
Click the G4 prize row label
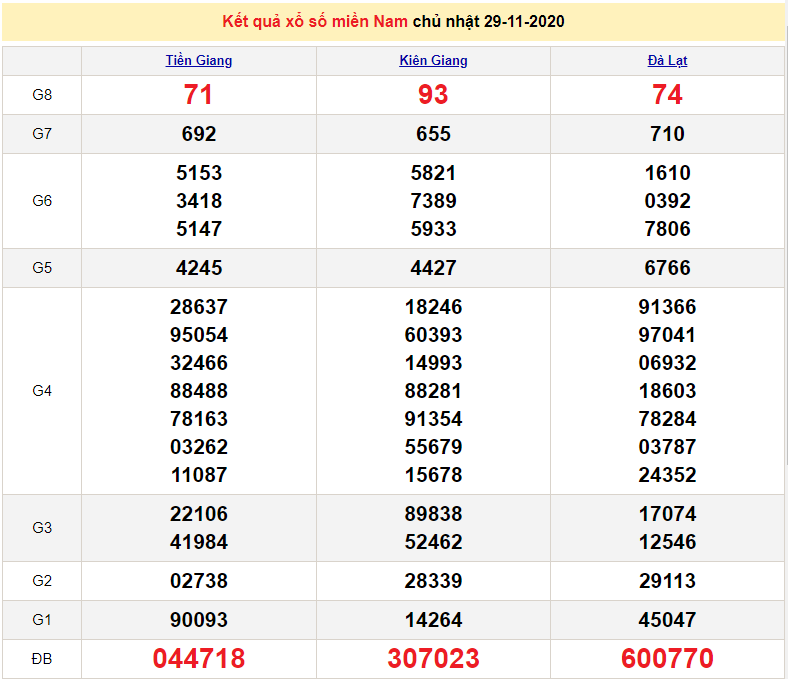point(42,391)
